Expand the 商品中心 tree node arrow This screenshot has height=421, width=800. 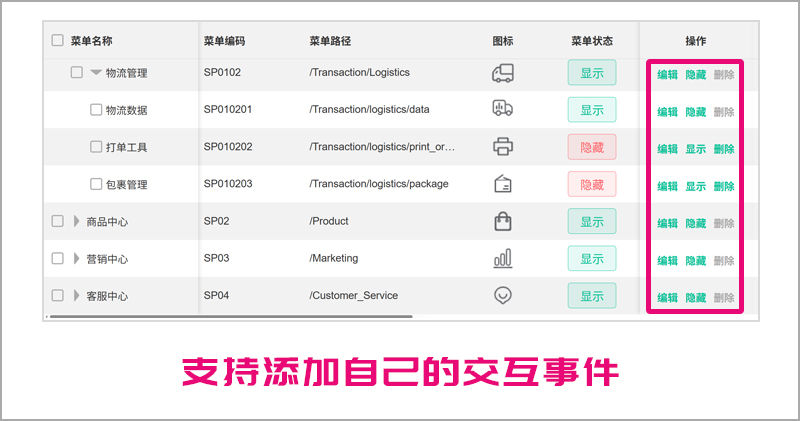[x=77, y=221]
